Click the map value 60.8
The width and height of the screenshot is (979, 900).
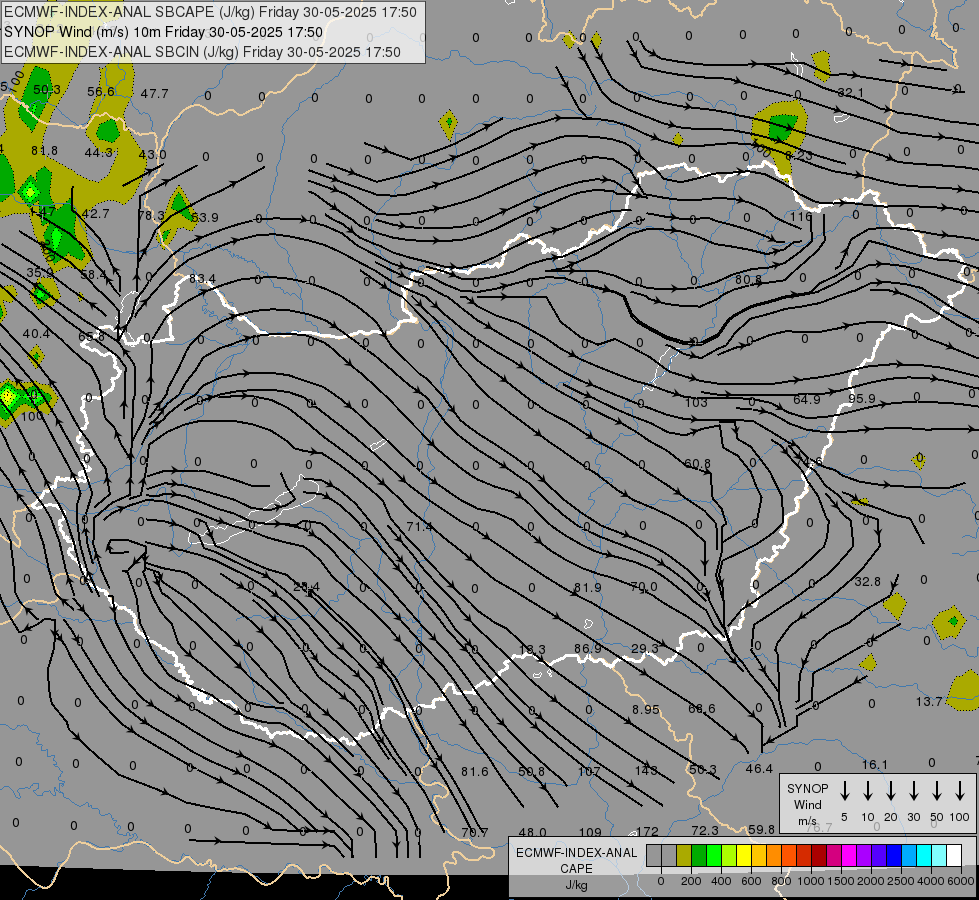tap(697, 463)
